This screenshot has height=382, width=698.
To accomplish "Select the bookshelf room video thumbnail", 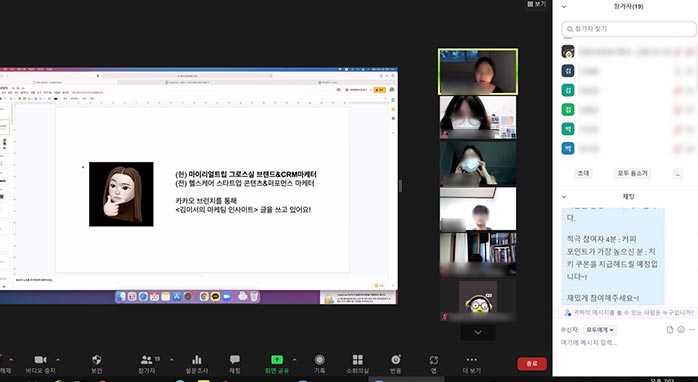I will point(478,254).
